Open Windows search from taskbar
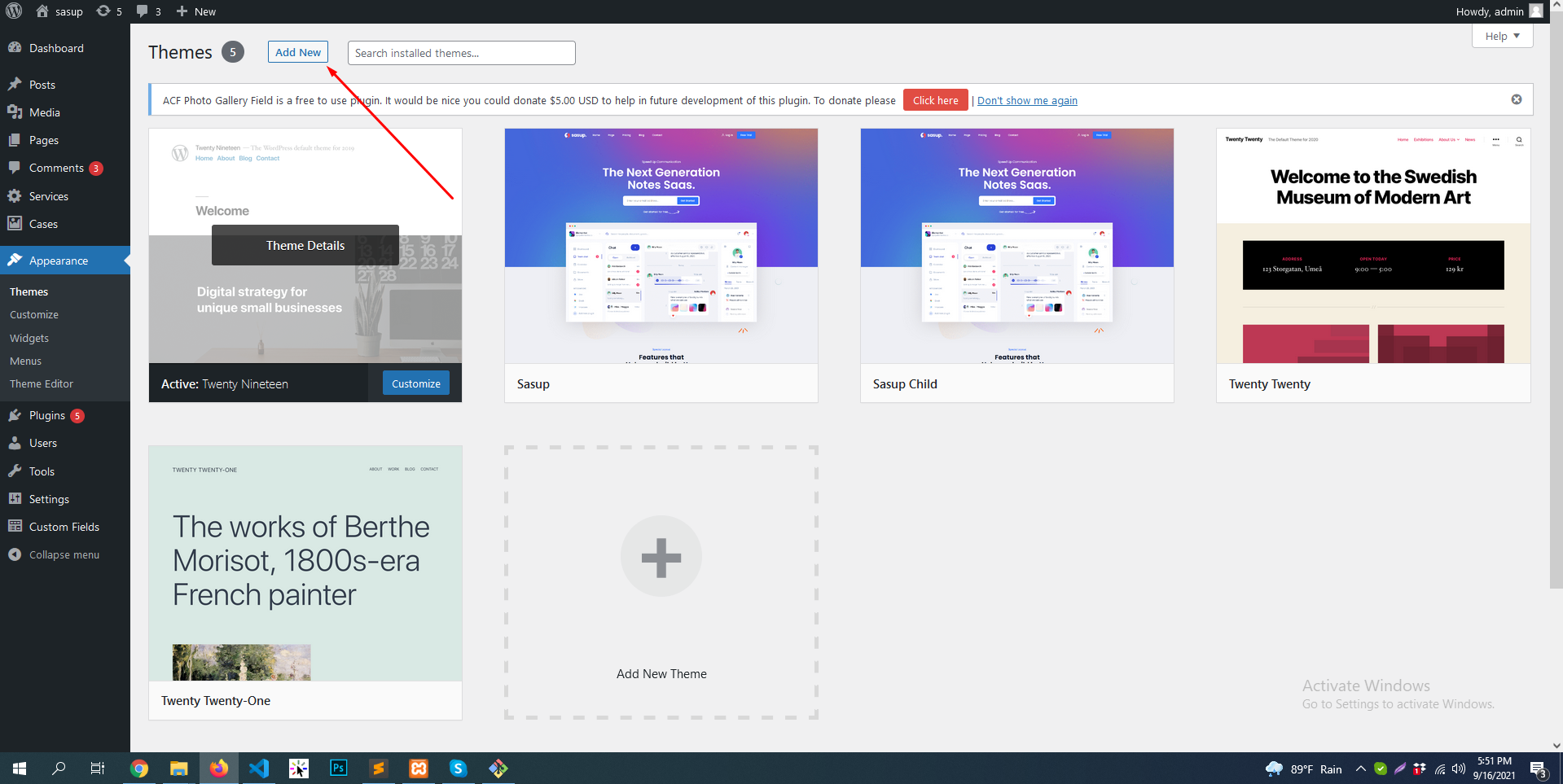The image size is (1563, 784). [x=59, y=769]
